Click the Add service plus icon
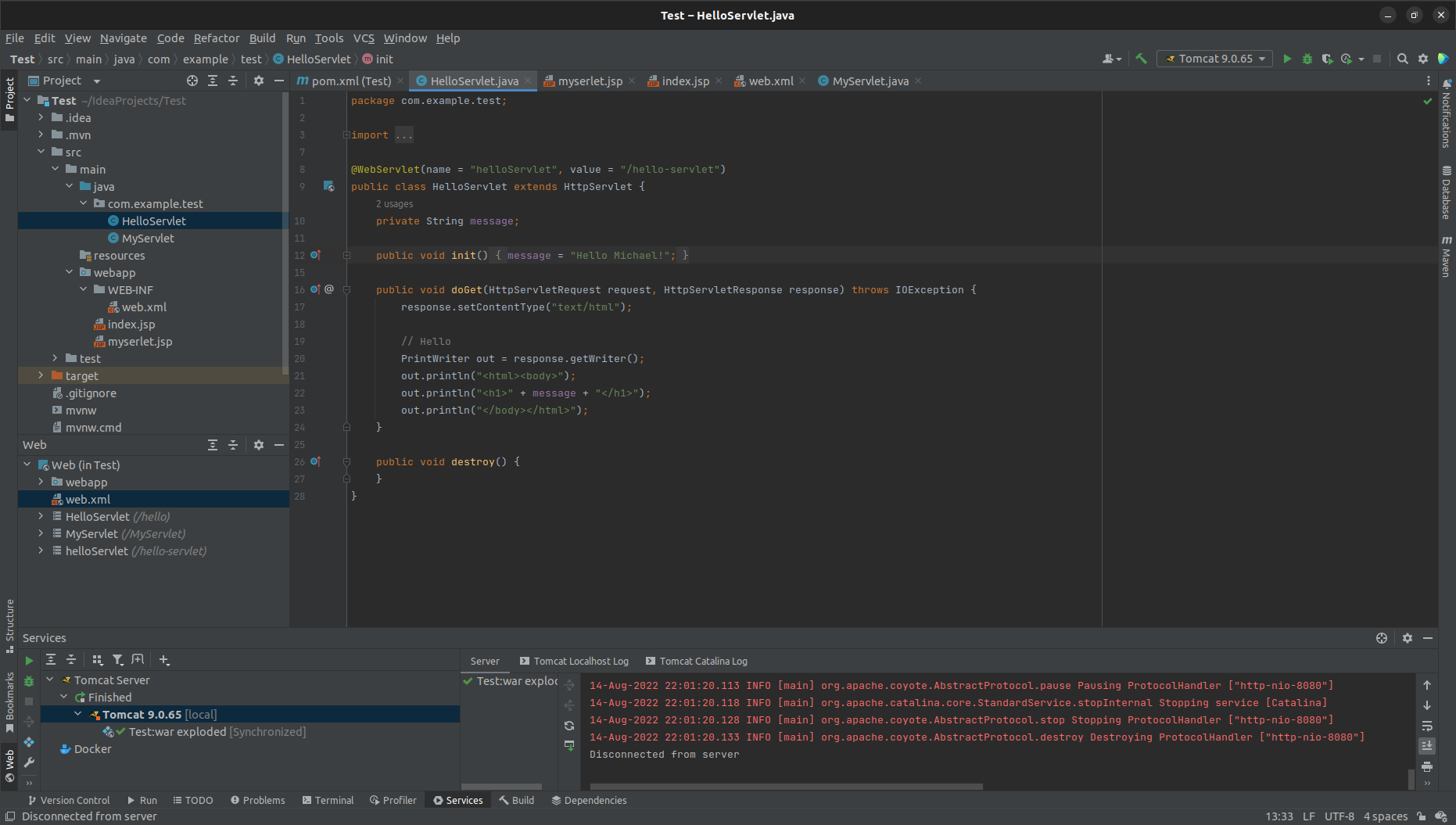This screenshot has width=1456, height=825. (x=164, y=660)
